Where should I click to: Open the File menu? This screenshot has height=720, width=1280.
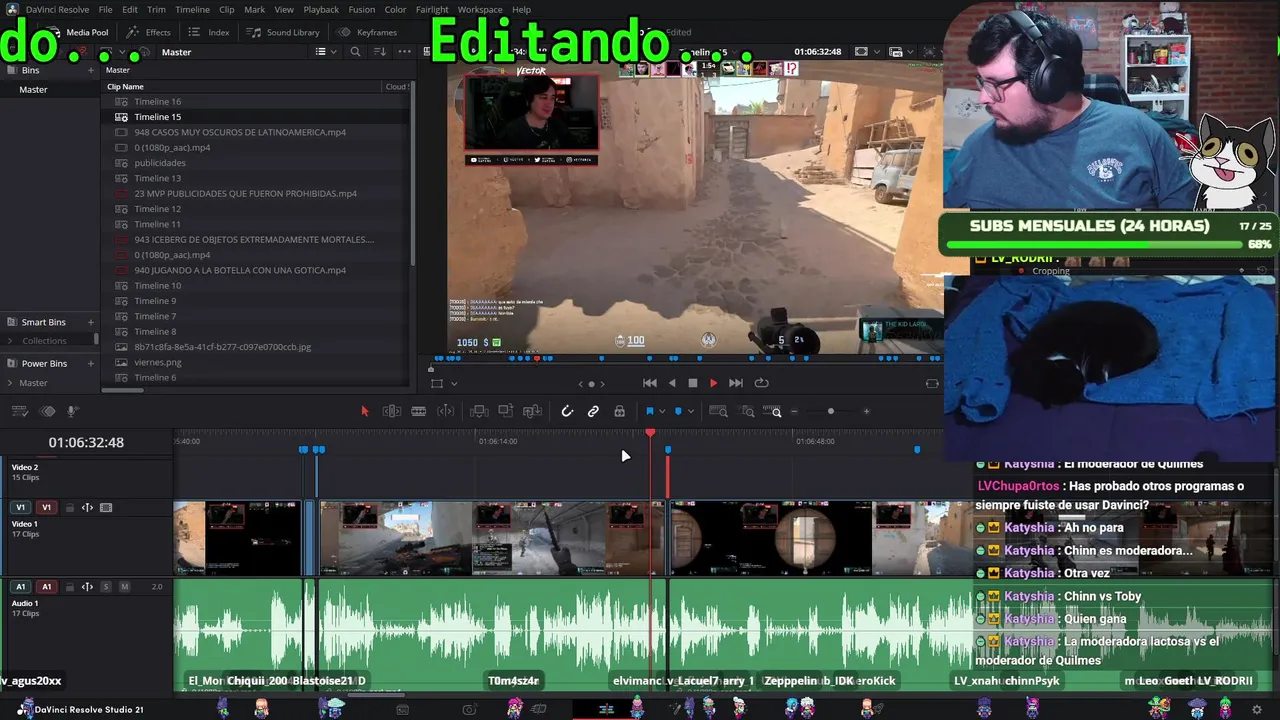[105, 9]
